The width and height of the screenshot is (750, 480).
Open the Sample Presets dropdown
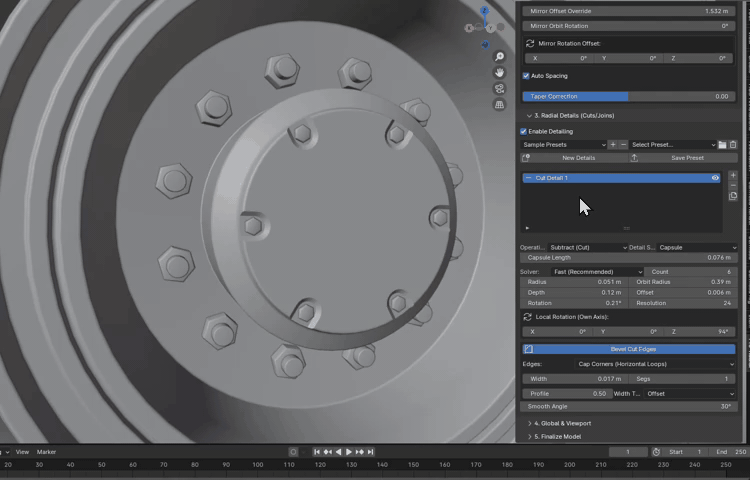(563, 145)
